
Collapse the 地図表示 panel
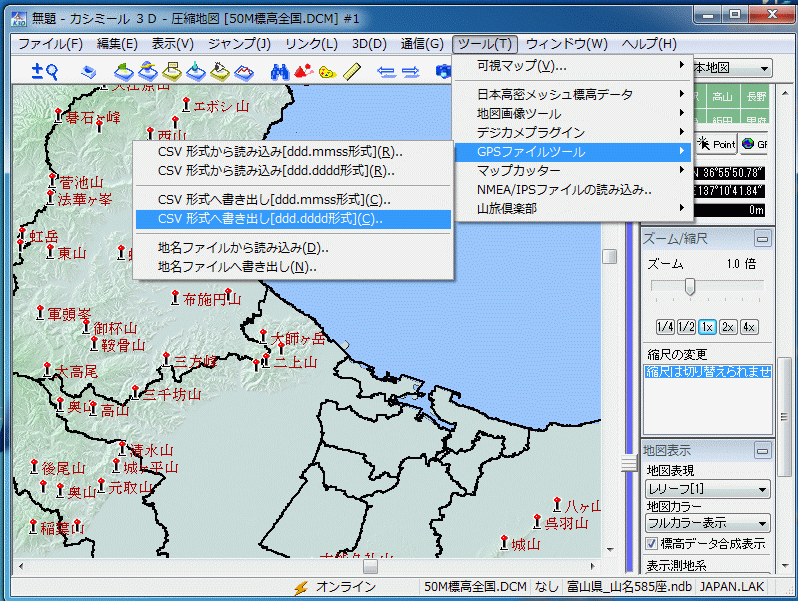762,451
